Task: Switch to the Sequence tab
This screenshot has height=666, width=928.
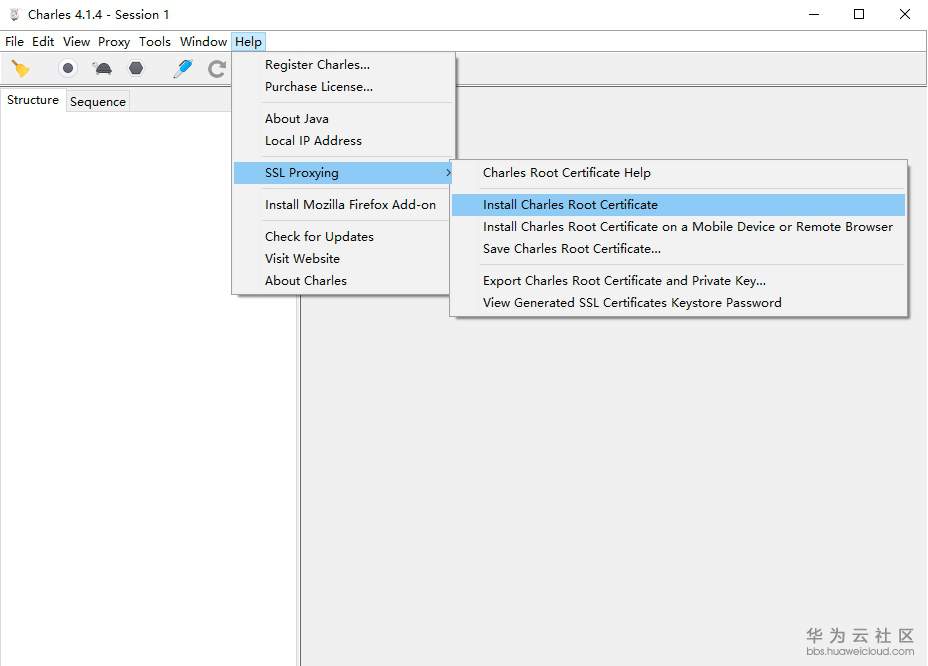Action: [x=98, y=102]
